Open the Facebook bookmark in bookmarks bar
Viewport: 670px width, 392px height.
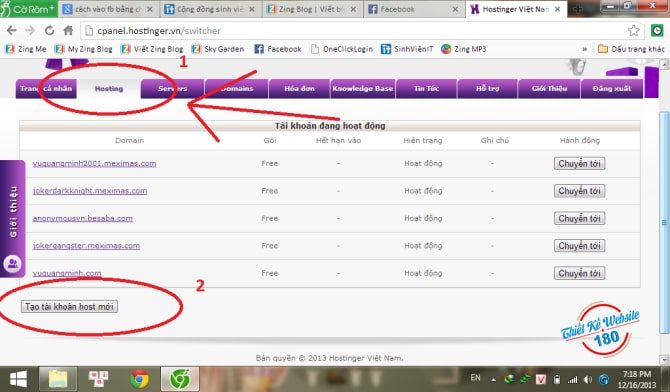tap(278, 49)
